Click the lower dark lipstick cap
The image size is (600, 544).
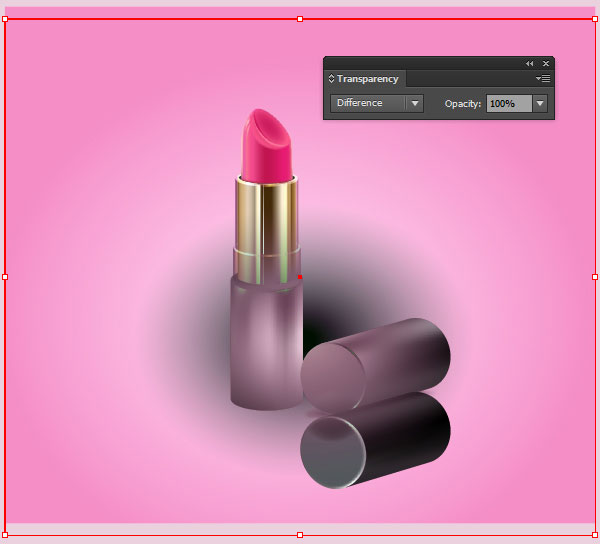pyautogui.click(x=375, y=440)
